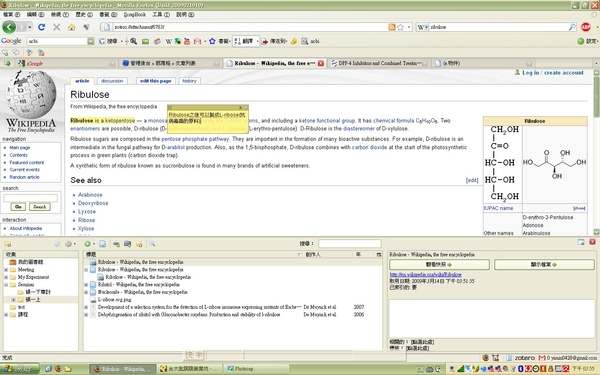This screenshot has width=600, height=375.
Task: Open the ScrapBook menu
Action: click(135, 15)
